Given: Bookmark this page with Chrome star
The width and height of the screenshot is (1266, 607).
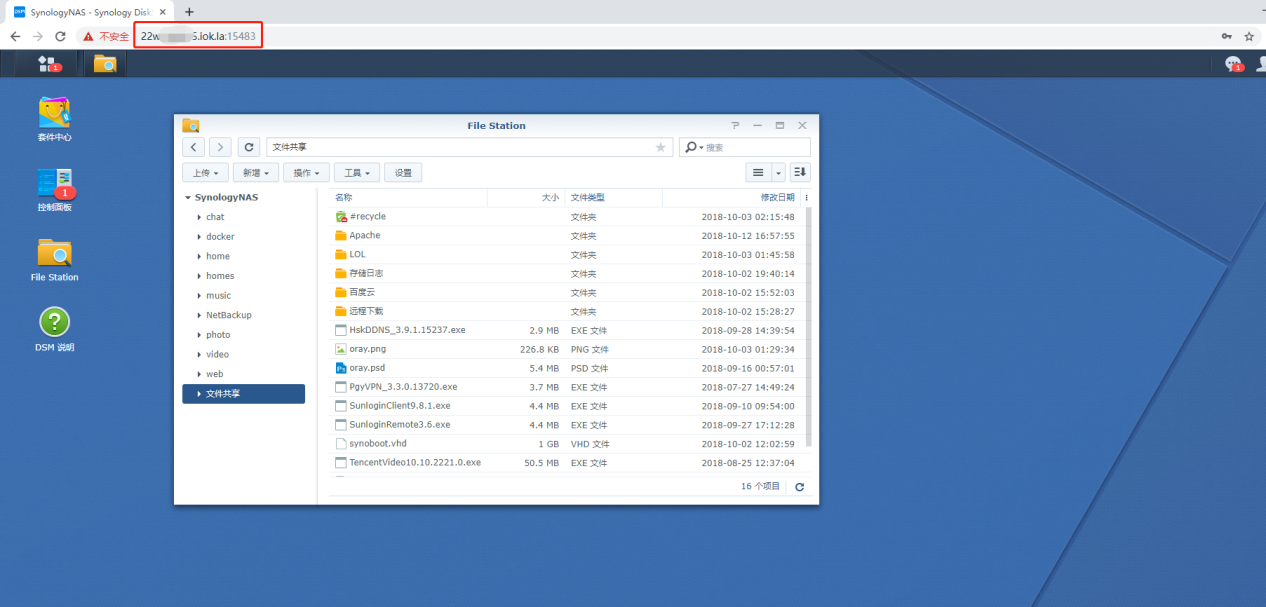Looking at the screenshot, I should tap(1249, 36).
